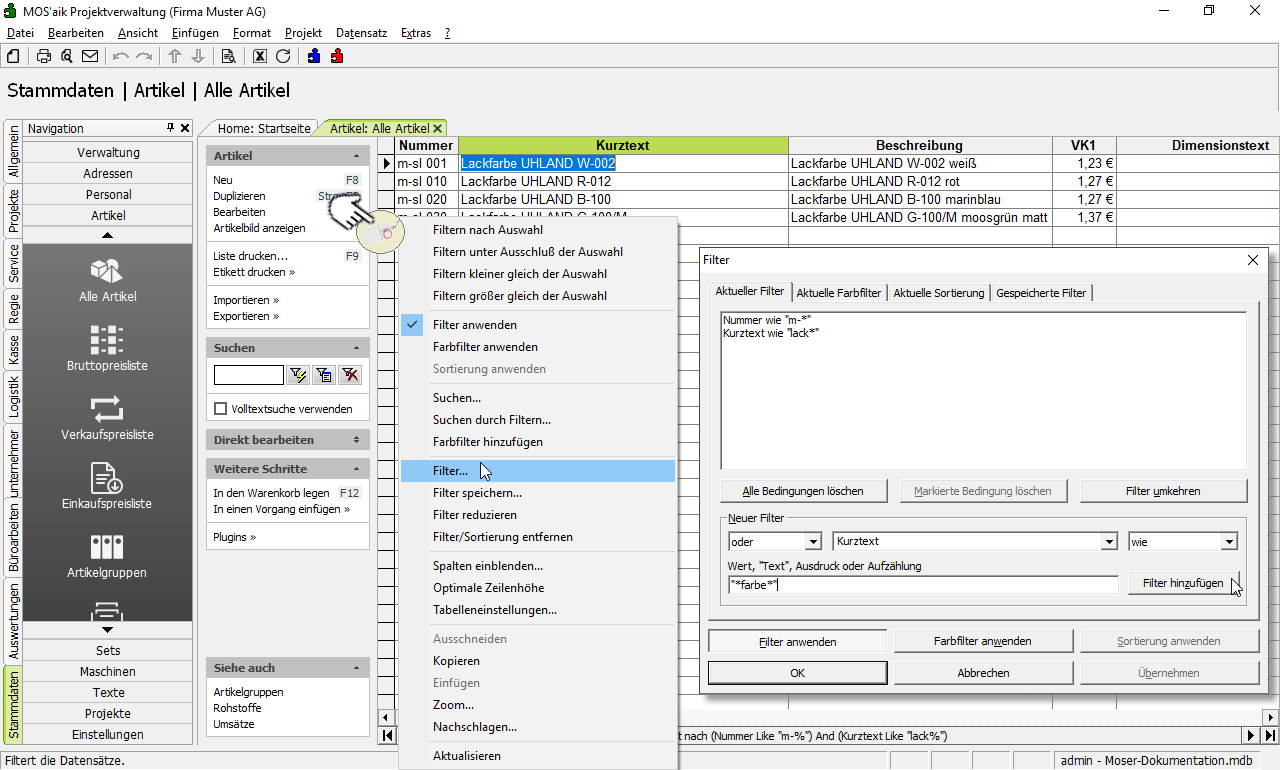Collapse the Suchen panel section
The image size is (1280, 770).
tap(357, 348)
